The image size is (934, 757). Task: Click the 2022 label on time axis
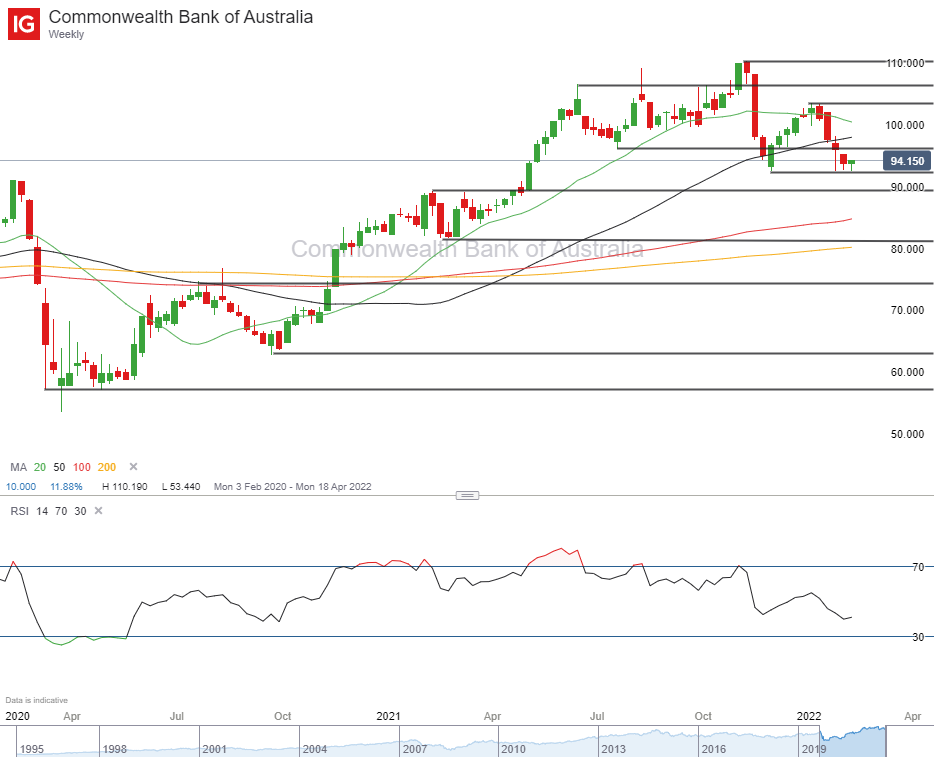pos(809,716)
